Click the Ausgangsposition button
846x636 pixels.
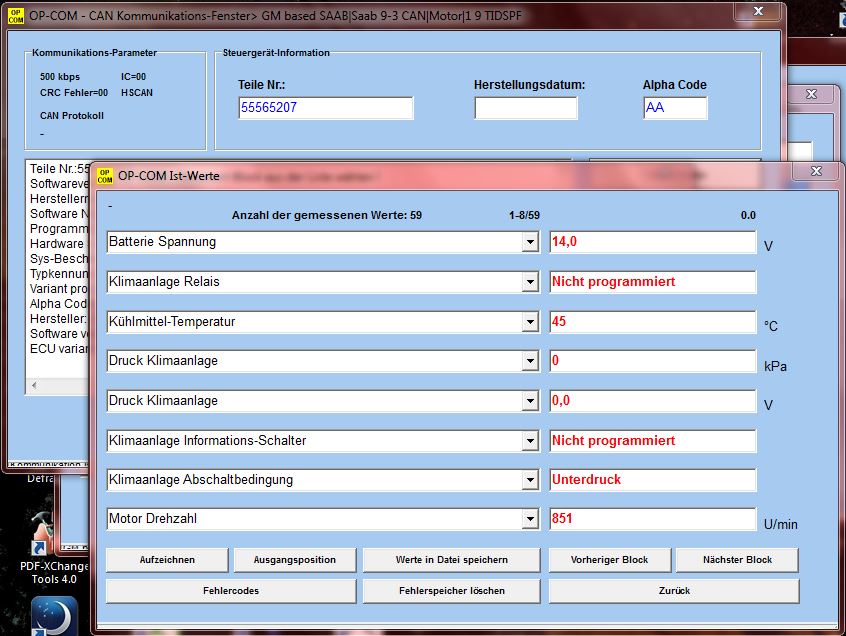295,560
